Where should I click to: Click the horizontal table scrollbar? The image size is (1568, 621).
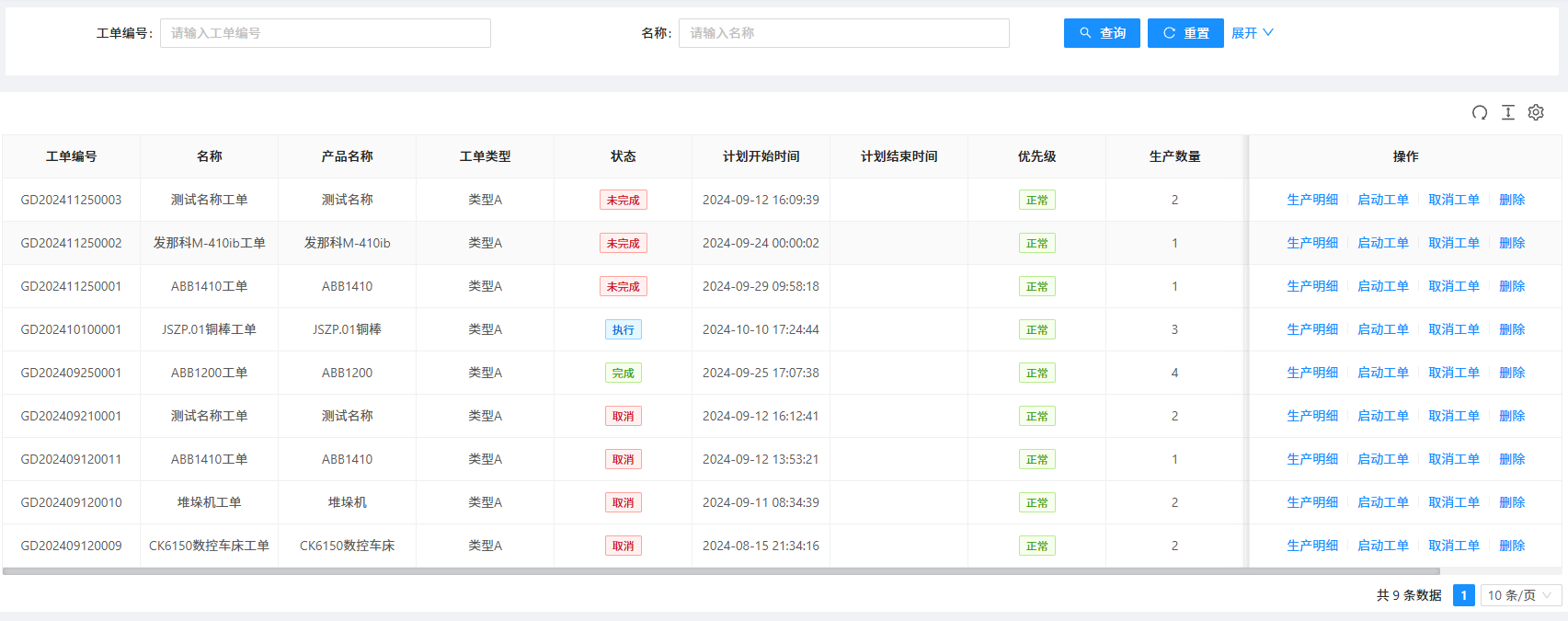721,571
